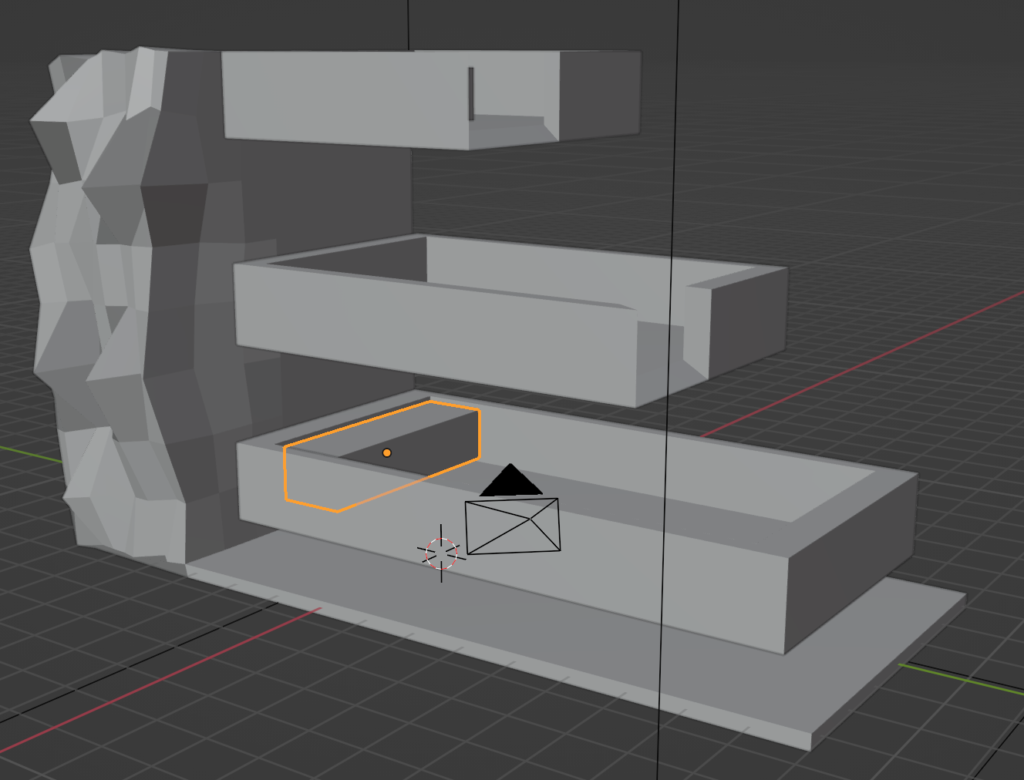Select the camera object's wireframe rectangle

click(513, 526)
